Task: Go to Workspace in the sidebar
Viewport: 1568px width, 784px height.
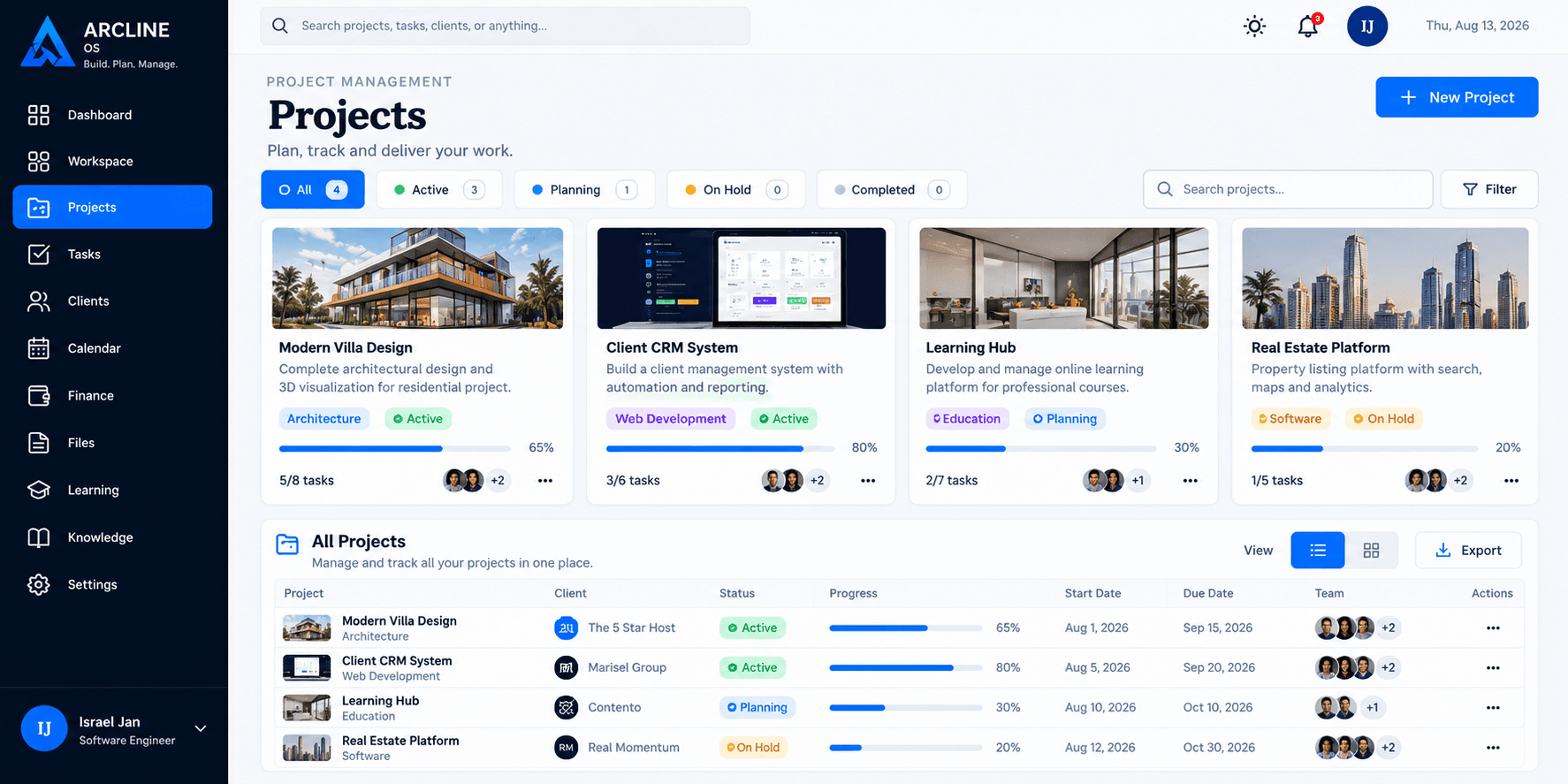Action: point(112,161)
